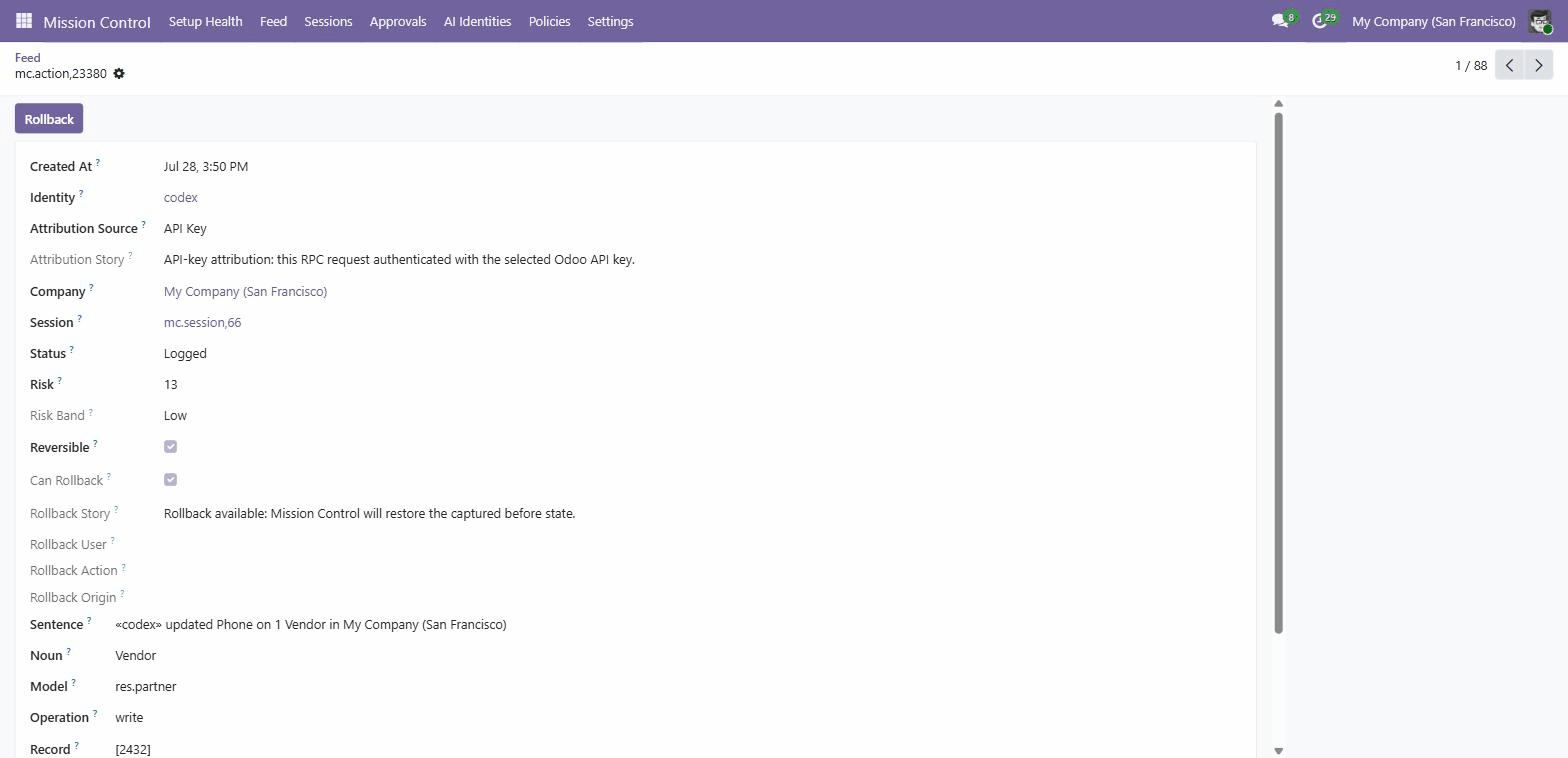
Task: Click the Status value Logged
Action: [185, 353]
